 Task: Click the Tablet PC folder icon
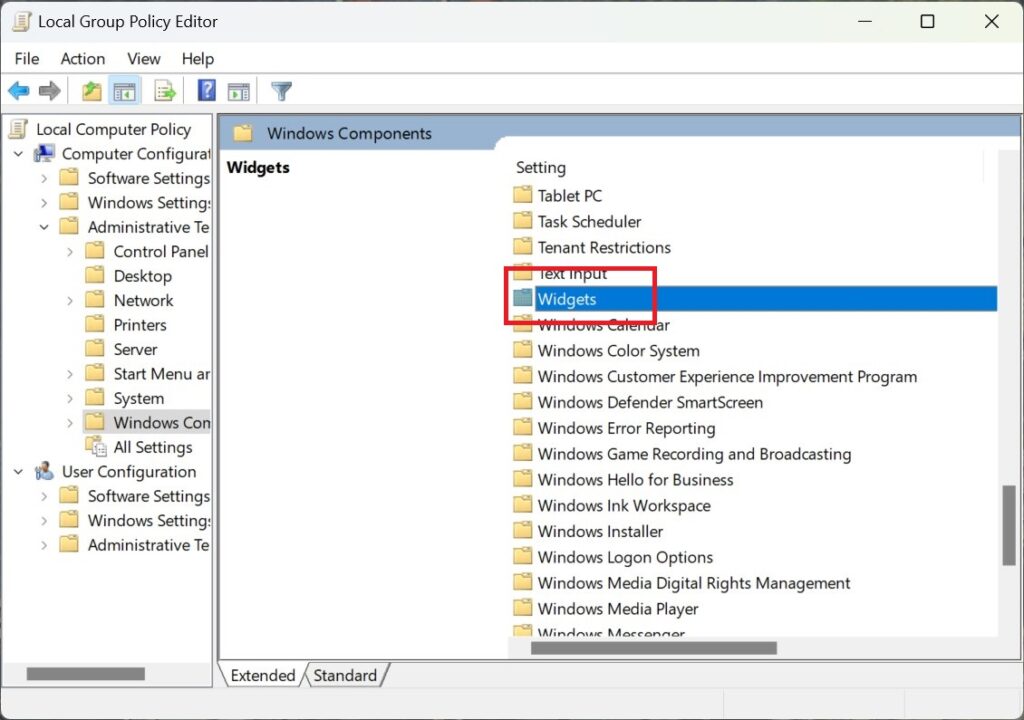point(522,195)
